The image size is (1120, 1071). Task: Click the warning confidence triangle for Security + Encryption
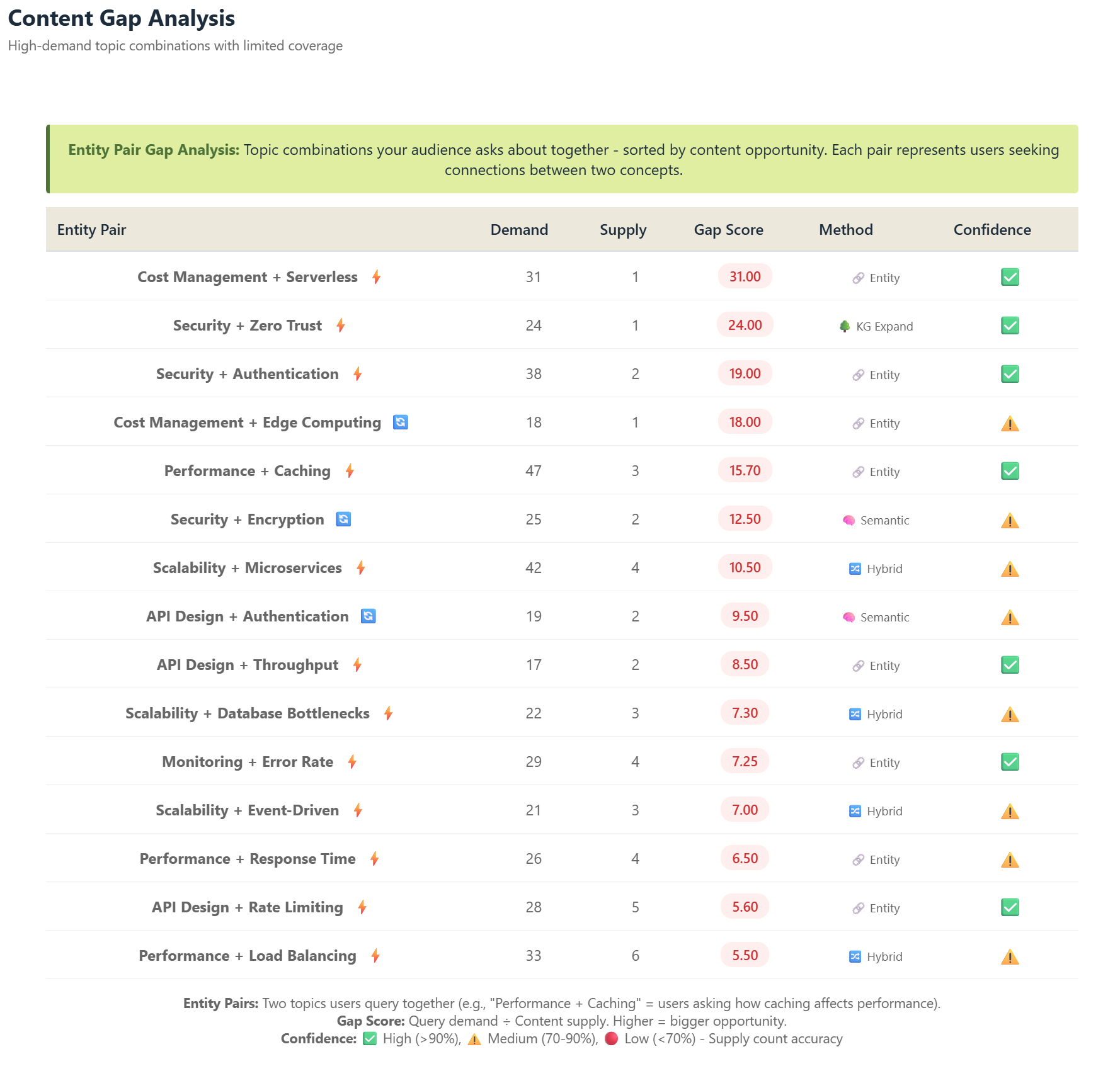pyautogui.click(x=1009, y=519)
